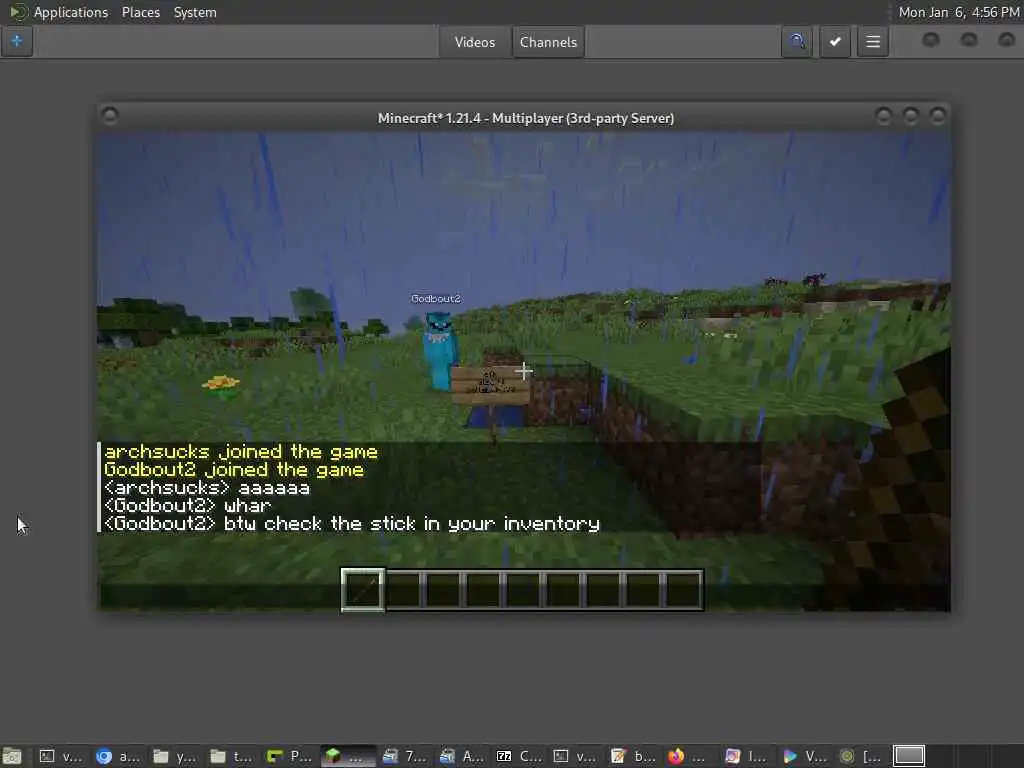
Task: Select the first hotbar slot with stick
Action: tap(363, 590)
